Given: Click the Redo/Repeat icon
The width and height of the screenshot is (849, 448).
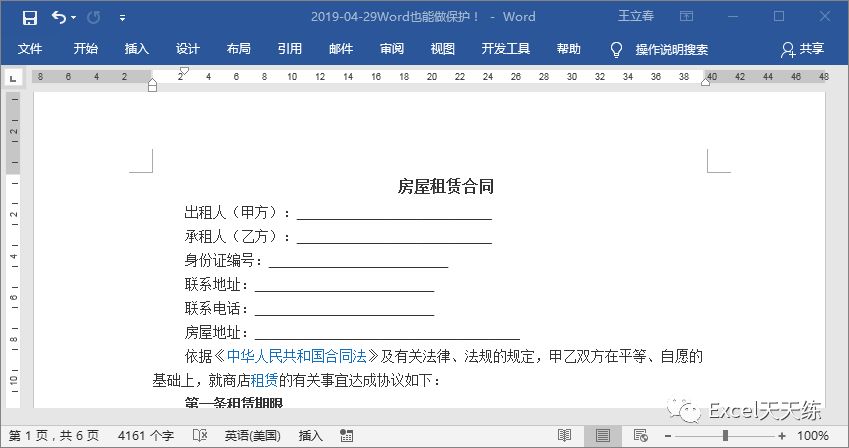Looking at the screenshot, I should [94, 18].
